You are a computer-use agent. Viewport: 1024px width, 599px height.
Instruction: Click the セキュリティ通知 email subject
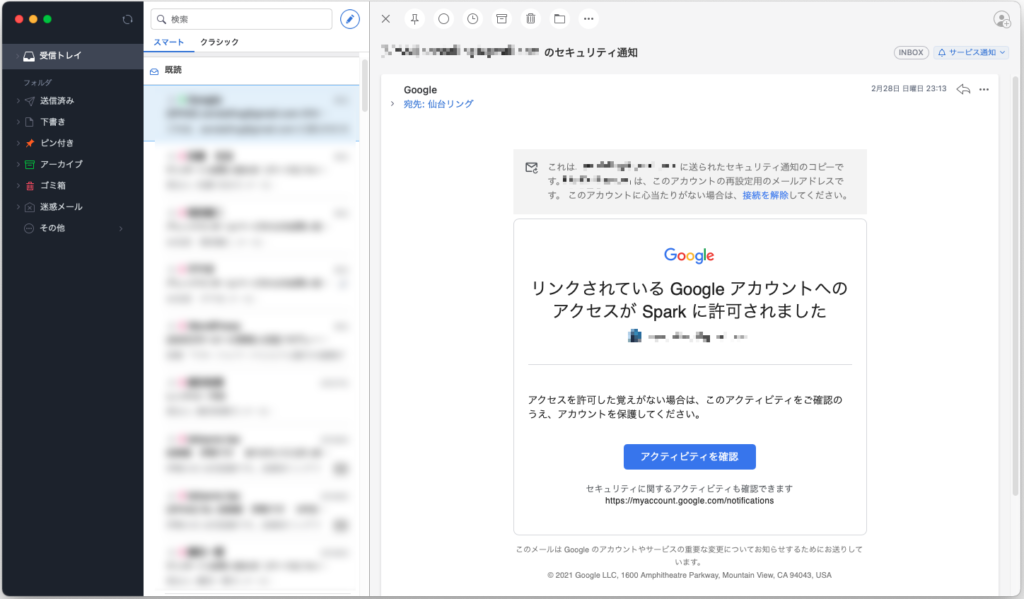pos(509,52)
